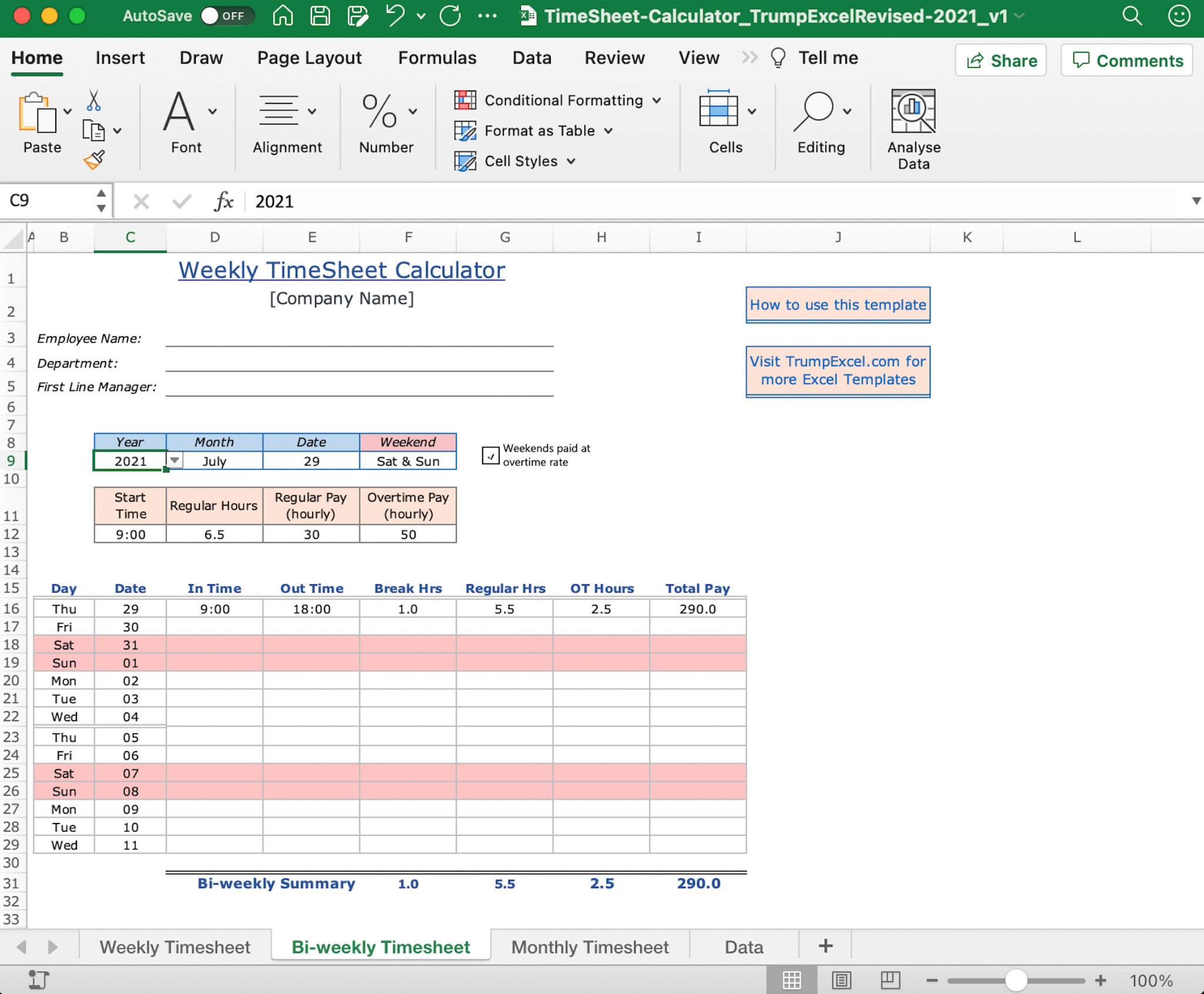Open the Year cell dropdown arrow

tap(175, 460)
